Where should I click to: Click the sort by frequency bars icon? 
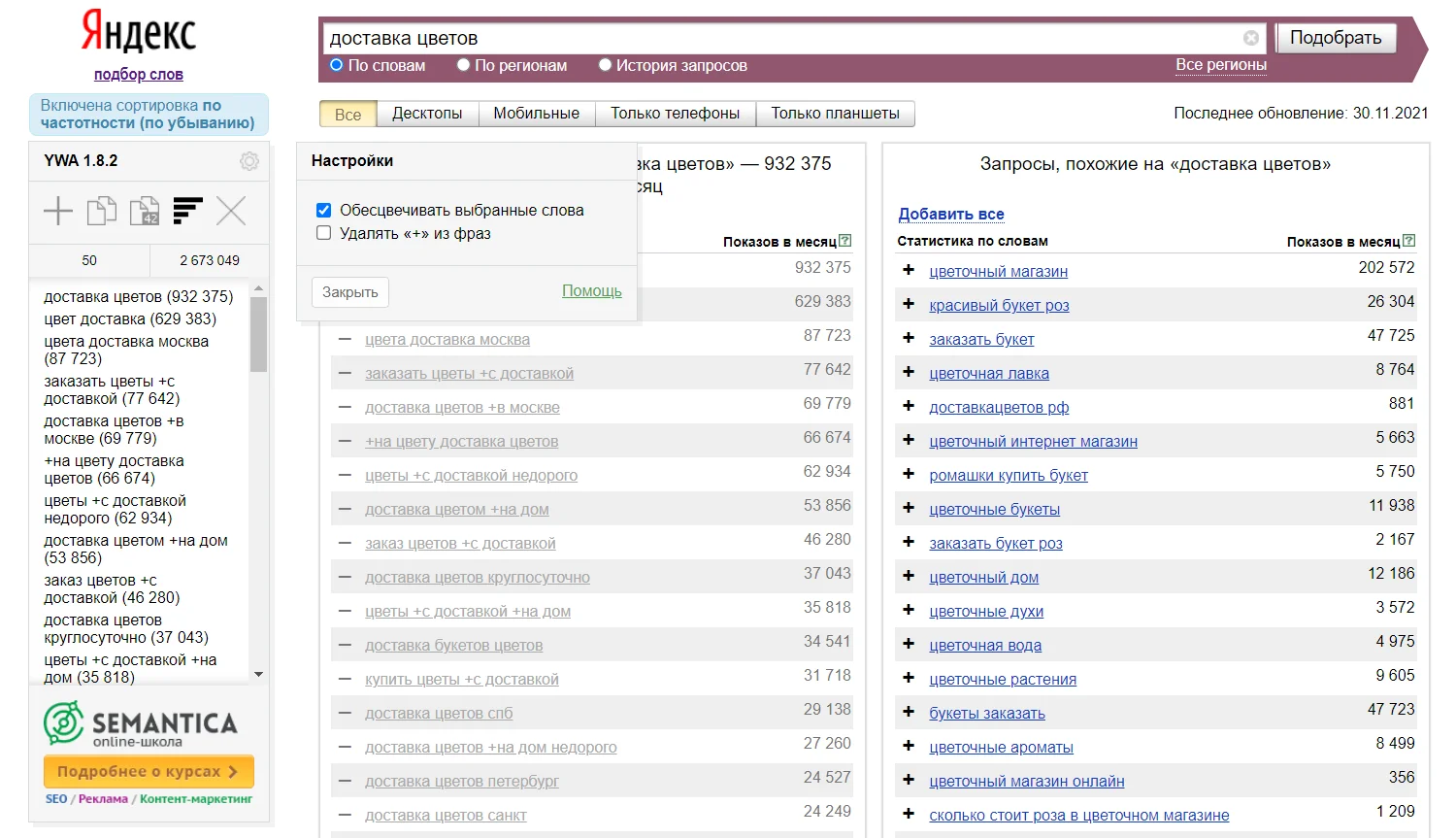187,211
